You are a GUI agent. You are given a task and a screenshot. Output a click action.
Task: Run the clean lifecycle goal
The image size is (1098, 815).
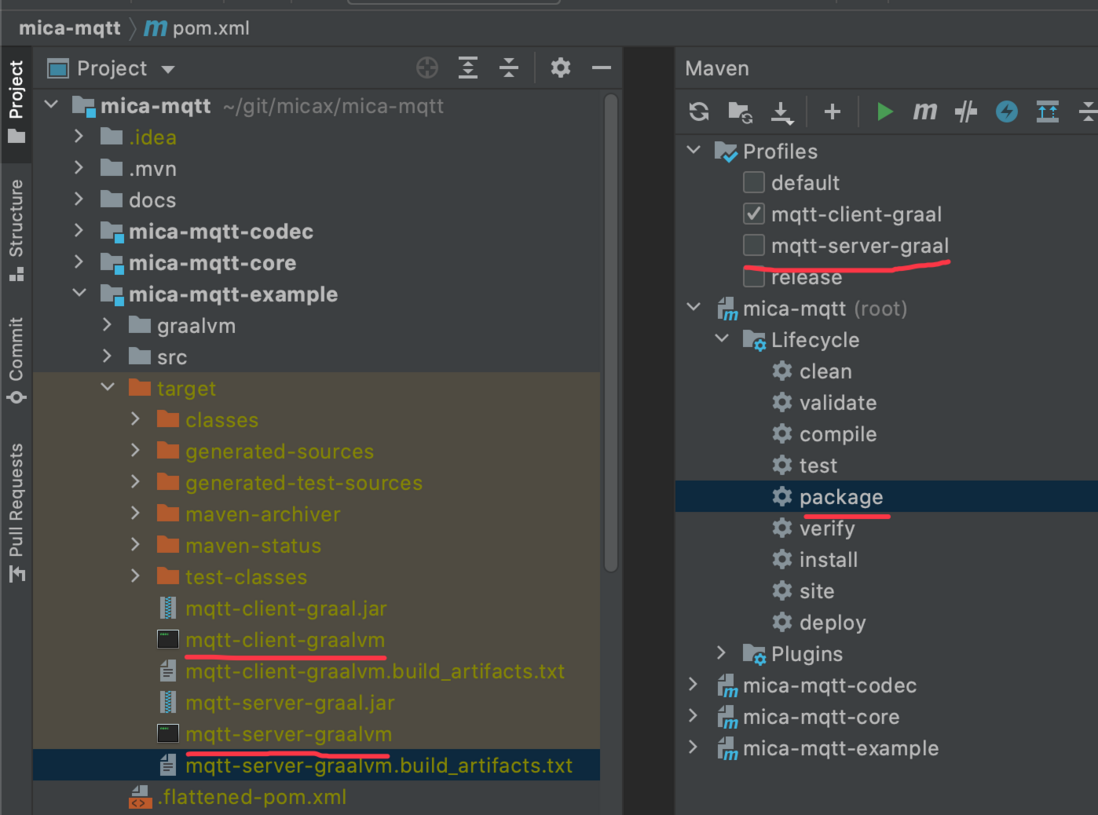826,371
